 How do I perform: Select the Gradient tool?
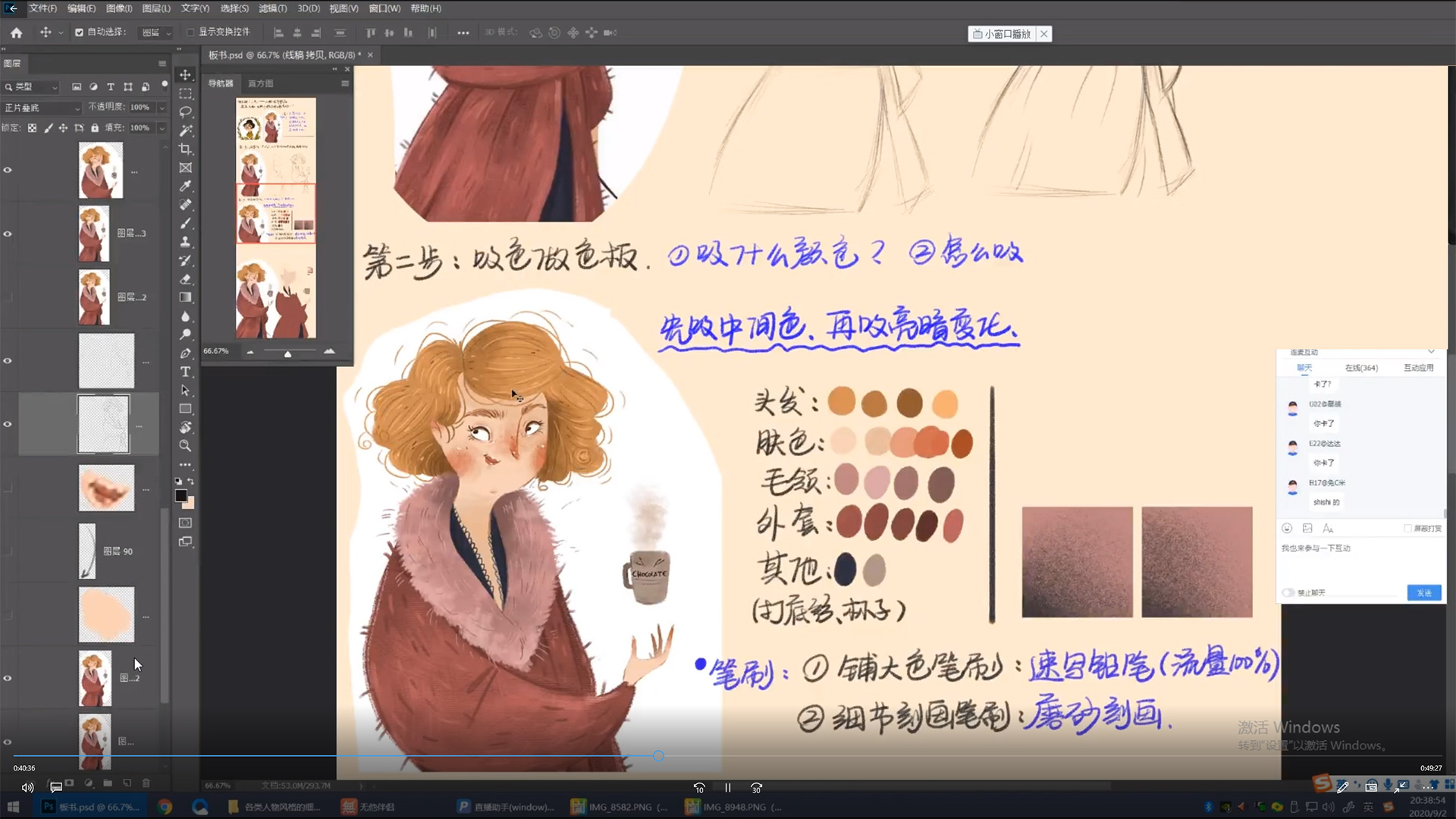185,298
